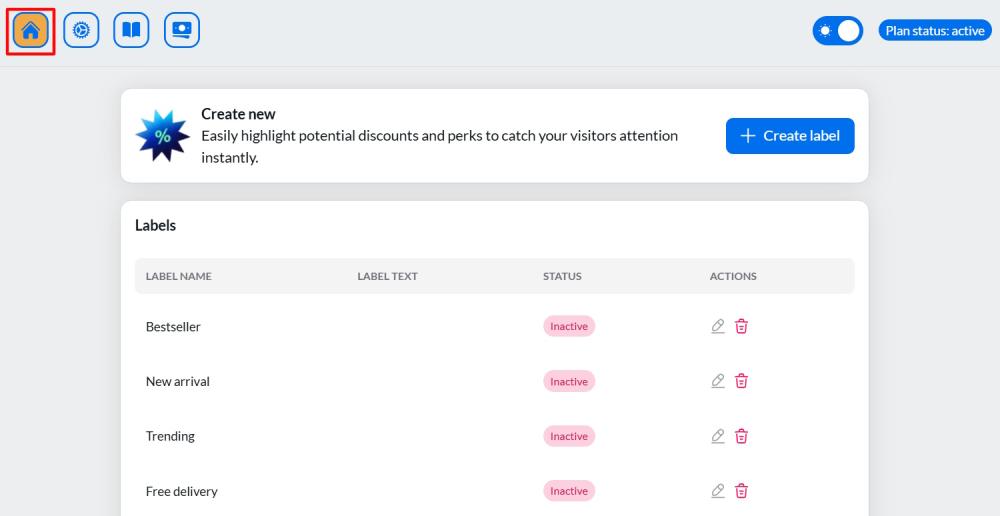
Task: Open the documentation book icon
Action: point(131,31)
